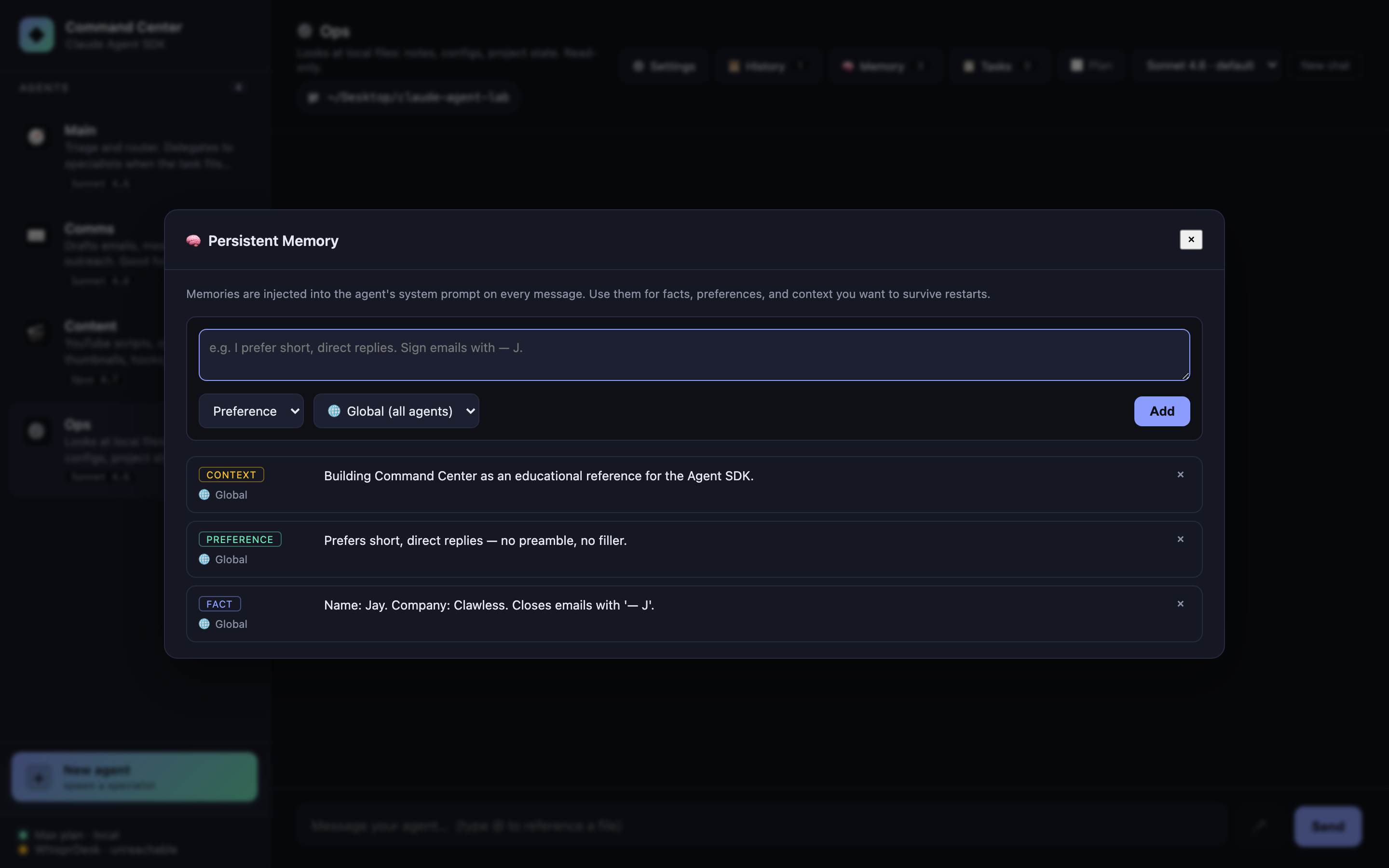1389x868 pixels.
Task: Open the Tasks tab in header
Action: (997, 67)
